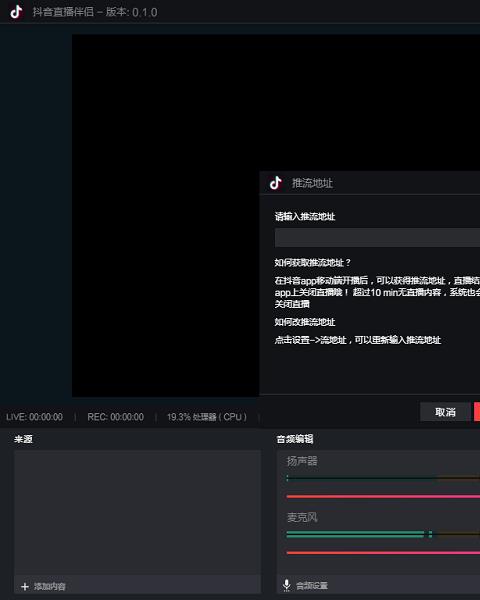This screenshot has height=600, width=480.
Task: Click the 推流地址 dialog title
Action: [312, 183]
